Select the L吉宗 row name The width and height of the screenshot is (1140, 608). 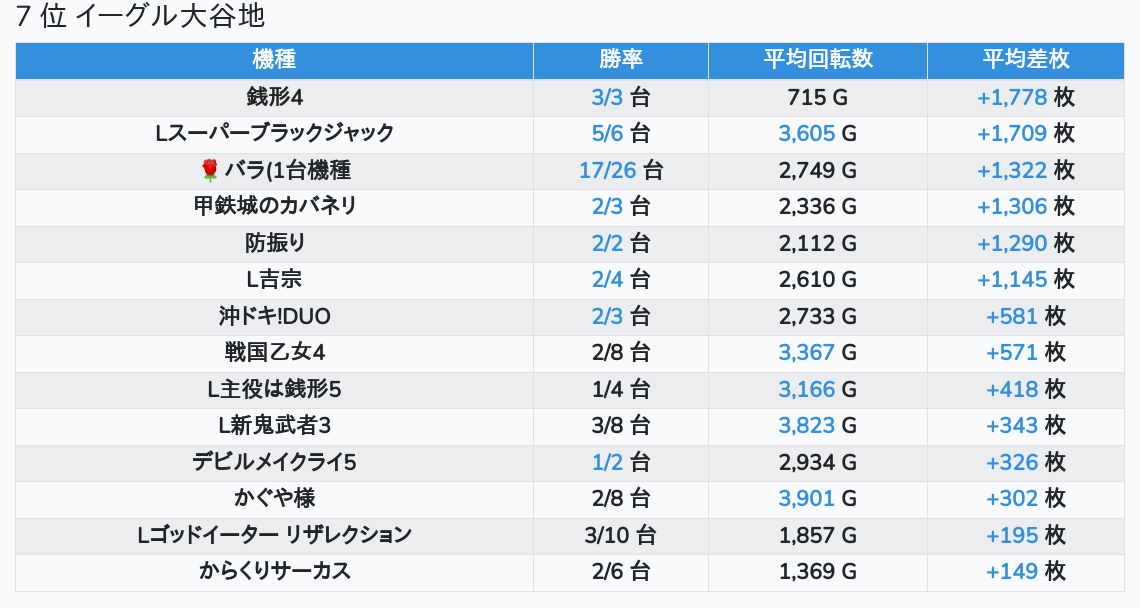(x=274, y=280)
